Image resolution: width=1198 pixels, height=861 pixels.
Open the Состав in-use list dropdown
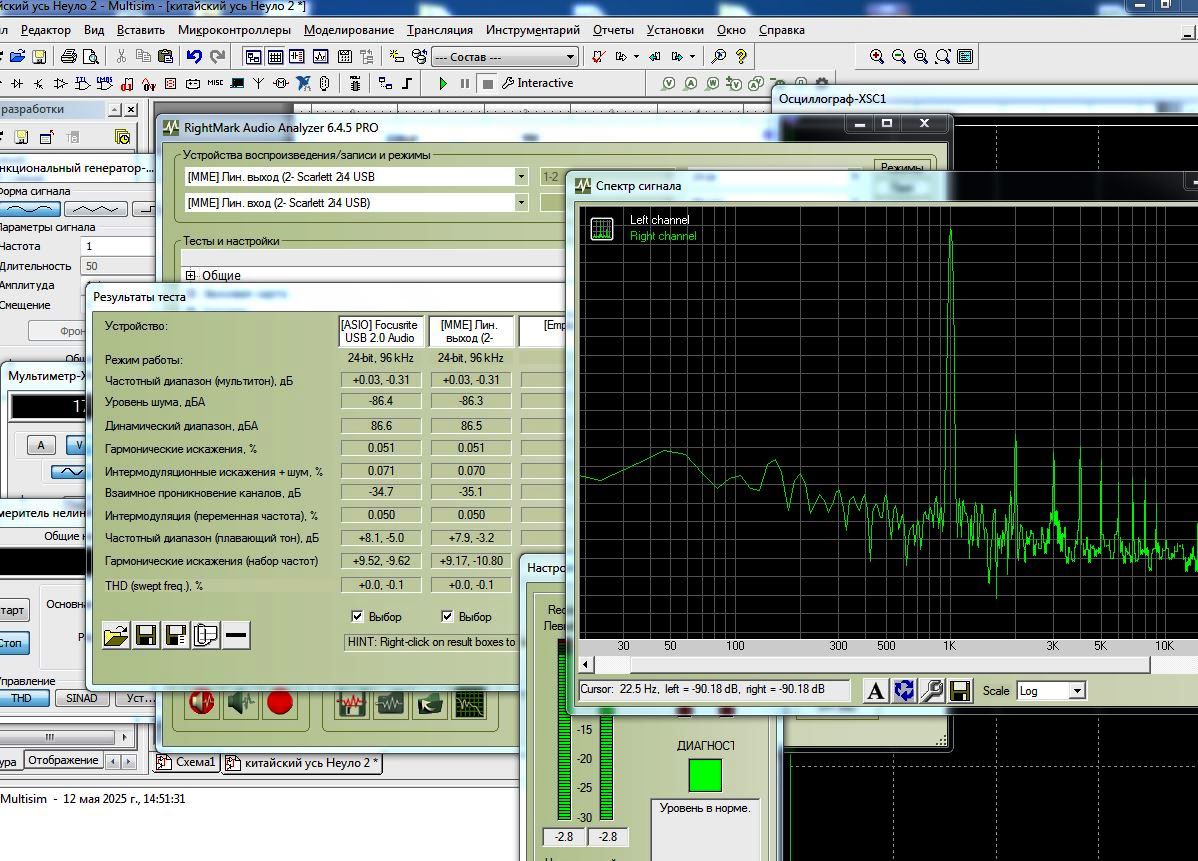coord(570,57)
